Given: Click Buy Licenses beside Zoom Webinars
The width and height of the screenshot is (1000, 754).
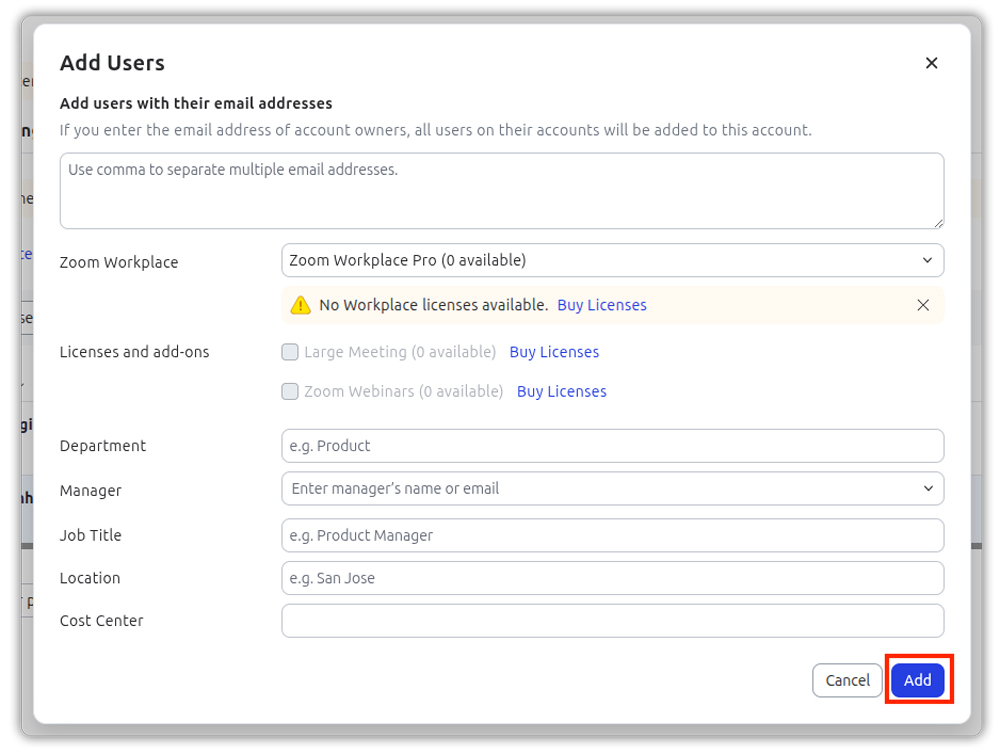Looking at the screenshot, I should tap(561, 391).
